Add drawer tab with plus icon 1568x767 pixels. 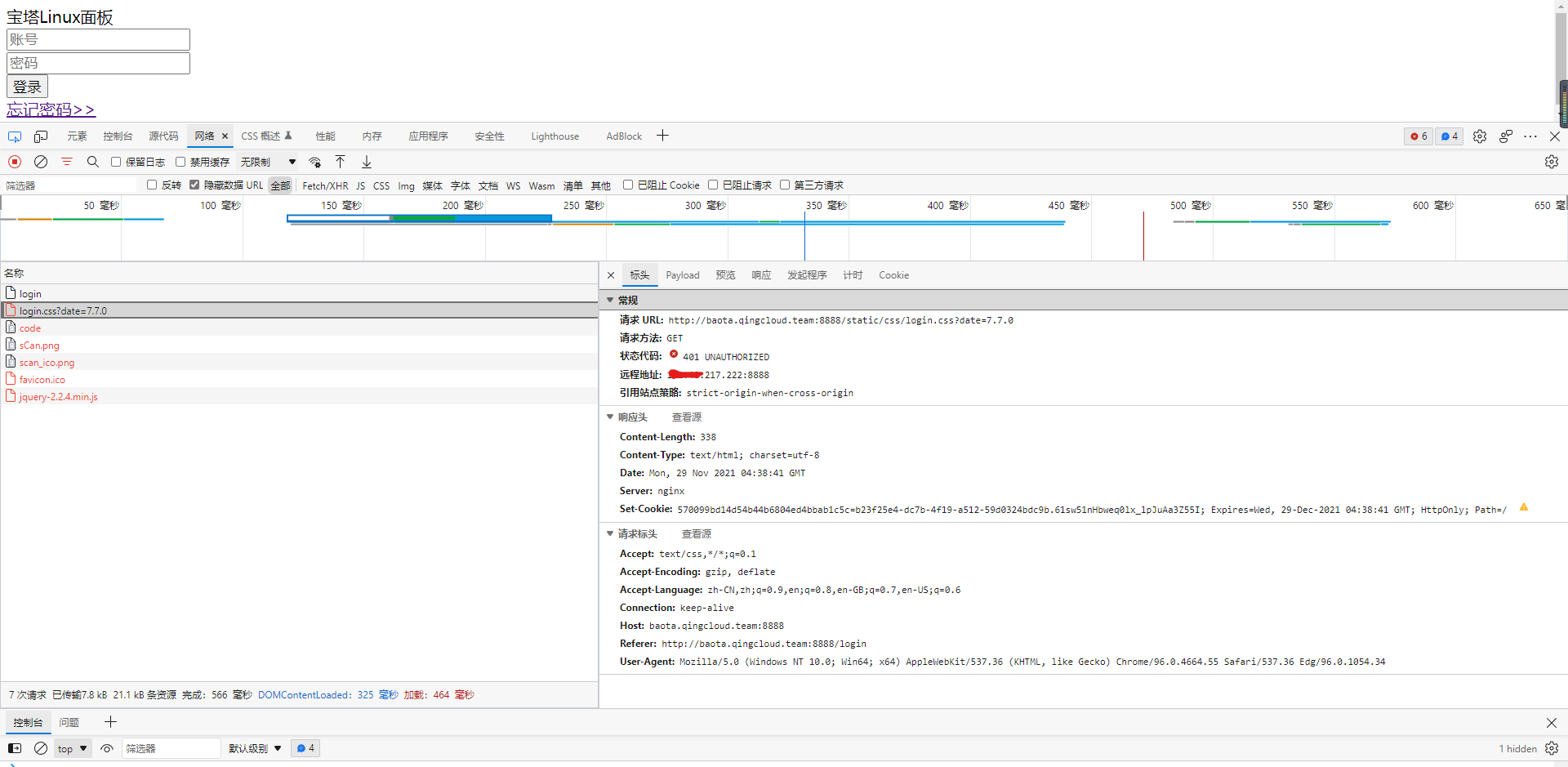pyautogui.click(x=110, y=722)
